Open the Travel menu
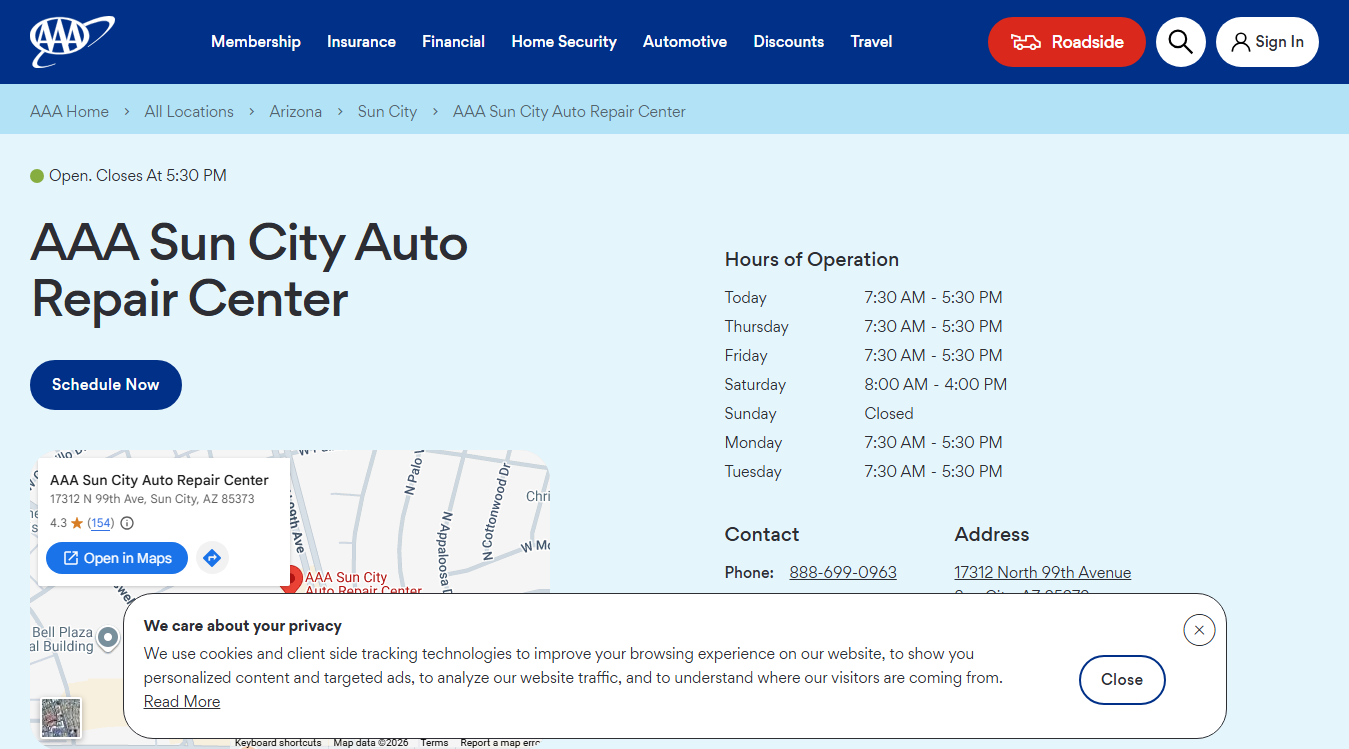 871,42
